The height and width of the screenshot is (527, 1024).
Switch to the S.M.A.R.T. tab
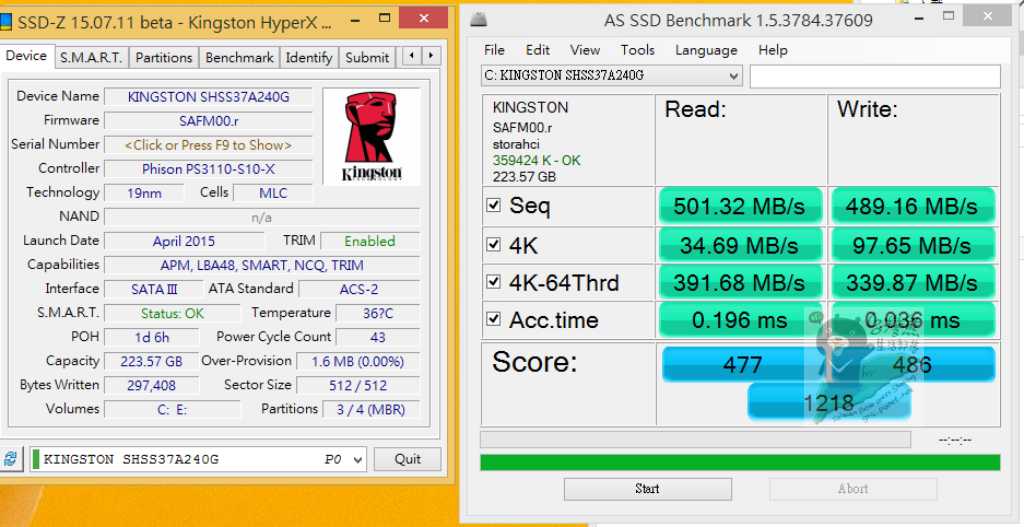[x=91, y=57]
